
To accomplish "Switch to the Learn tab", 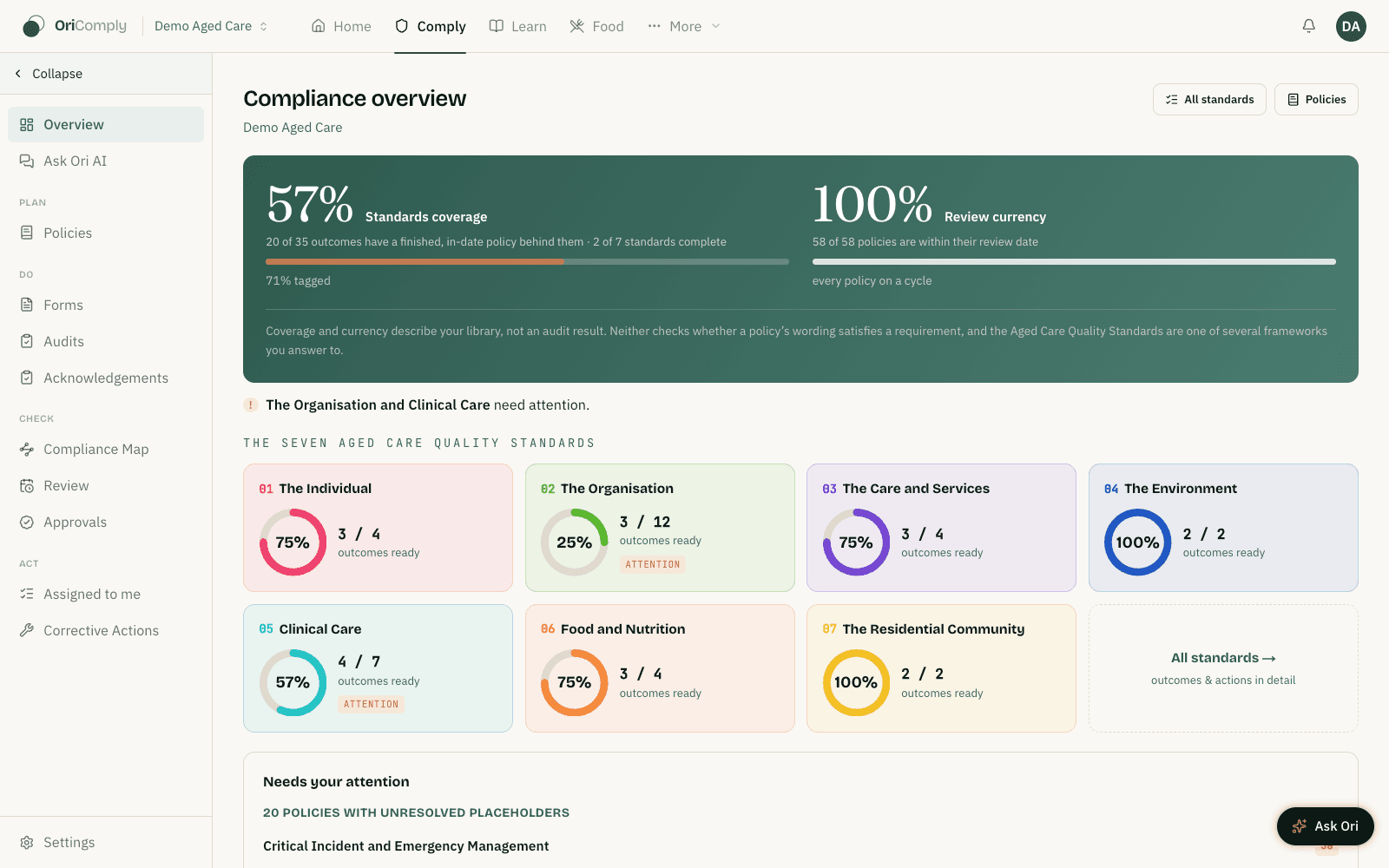I will click(518, 26).
